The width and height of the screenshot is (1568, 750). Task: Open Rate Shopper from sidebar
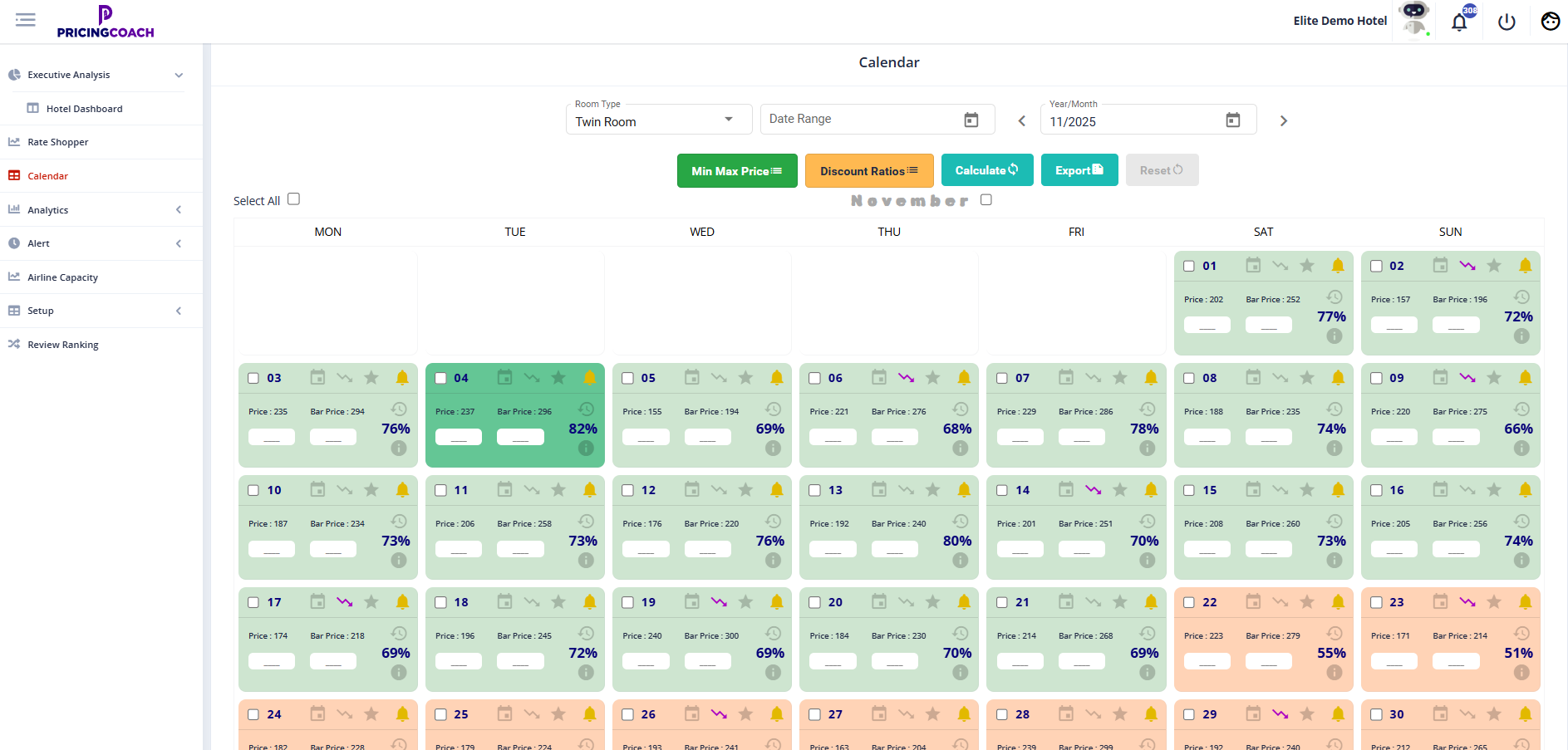tap(58, 142)
